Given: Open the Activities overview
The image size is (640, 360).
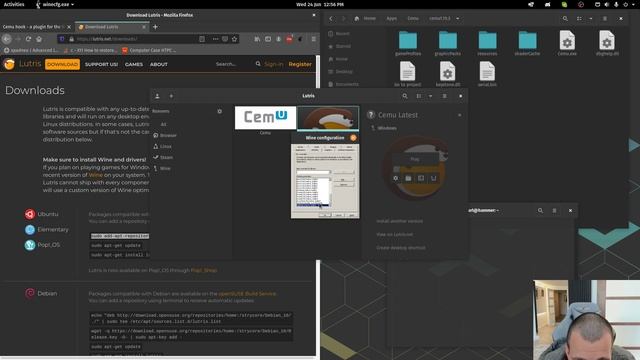Looking at the screenshot, I should coord(14,4).
